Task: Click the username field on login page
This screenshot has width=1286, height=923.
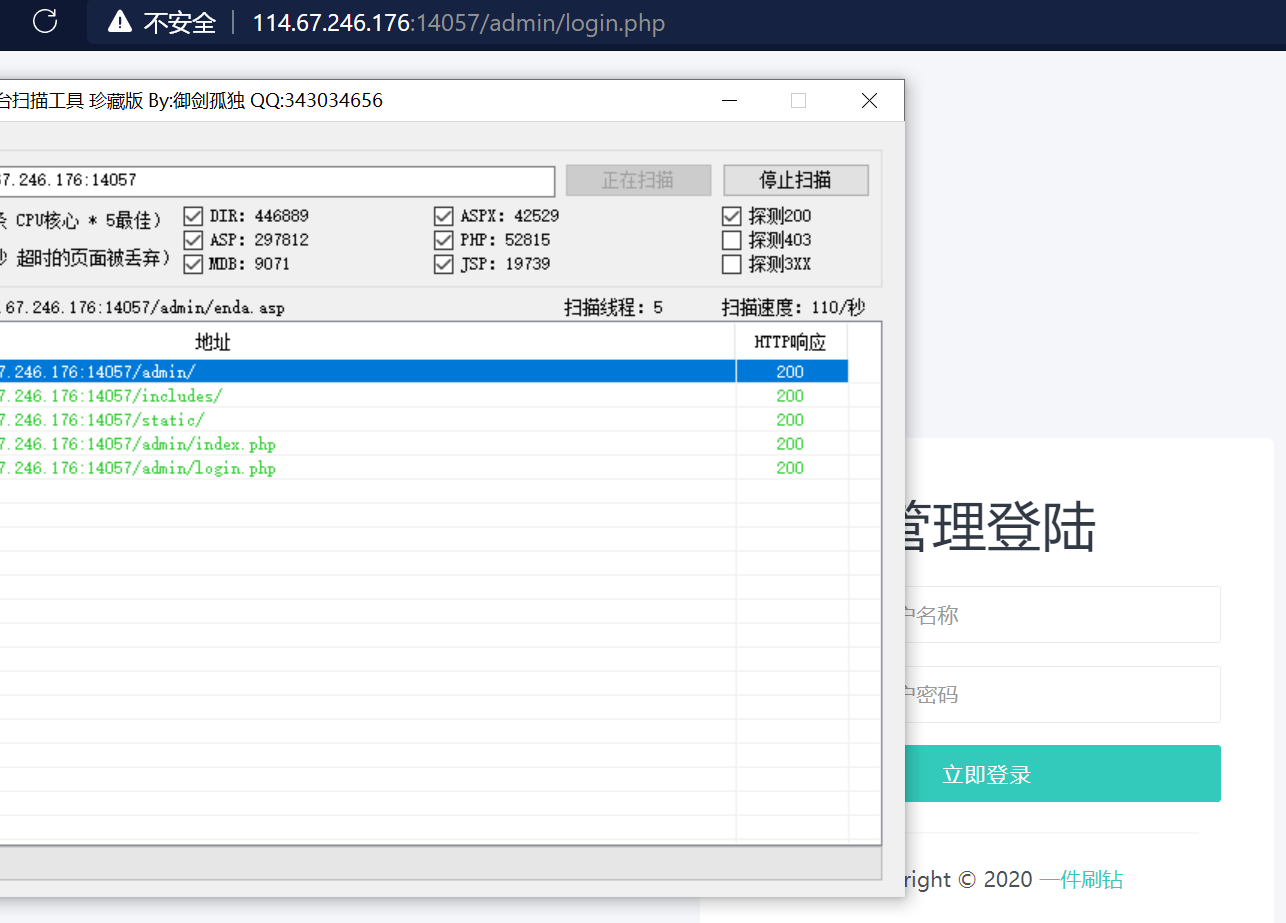Action: 1062,614
